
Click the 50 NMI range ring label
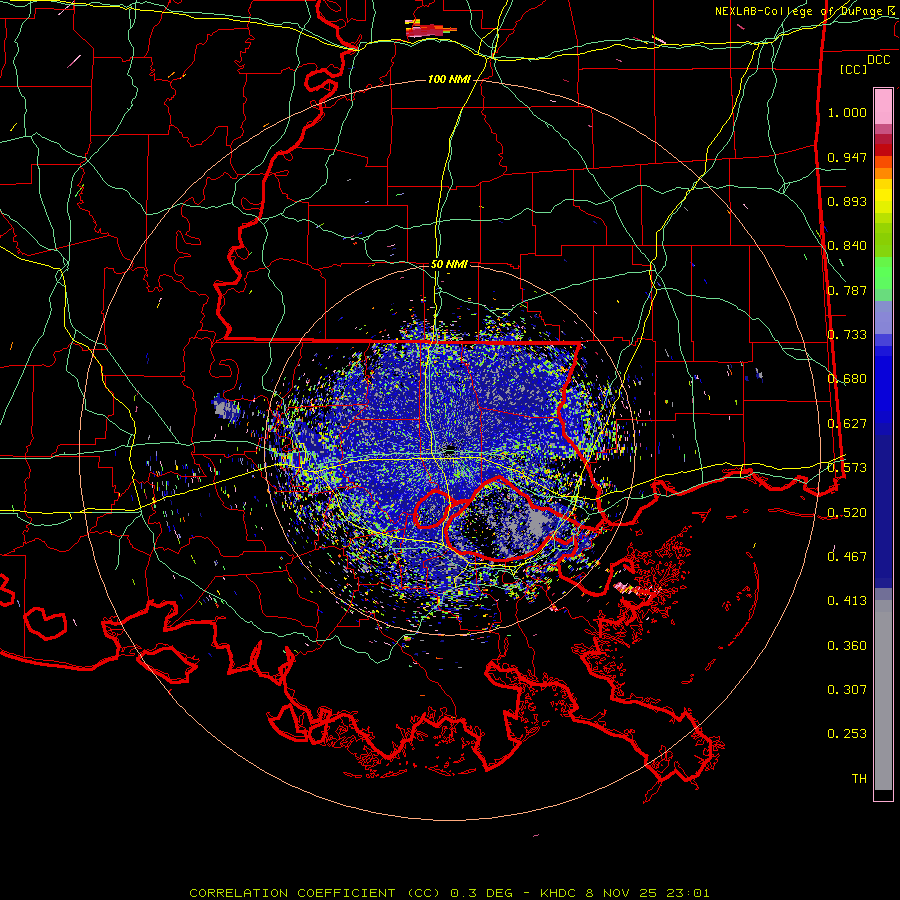(x=449, y=264)
